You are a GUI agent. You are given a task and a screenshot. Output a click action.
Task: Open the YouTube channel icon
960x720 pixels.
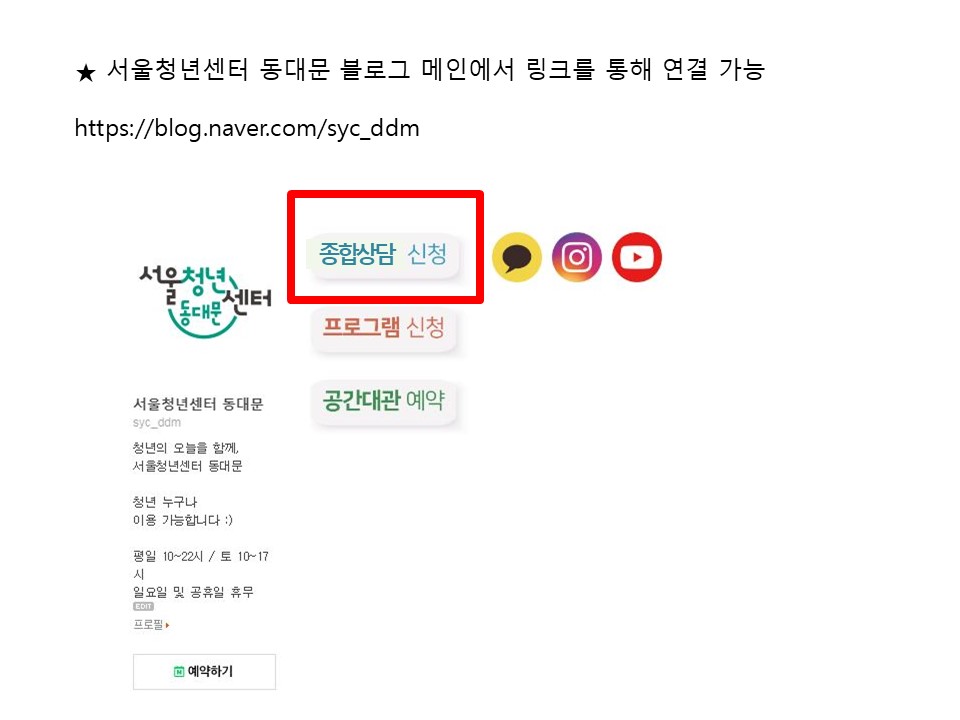tap(637, 257)
